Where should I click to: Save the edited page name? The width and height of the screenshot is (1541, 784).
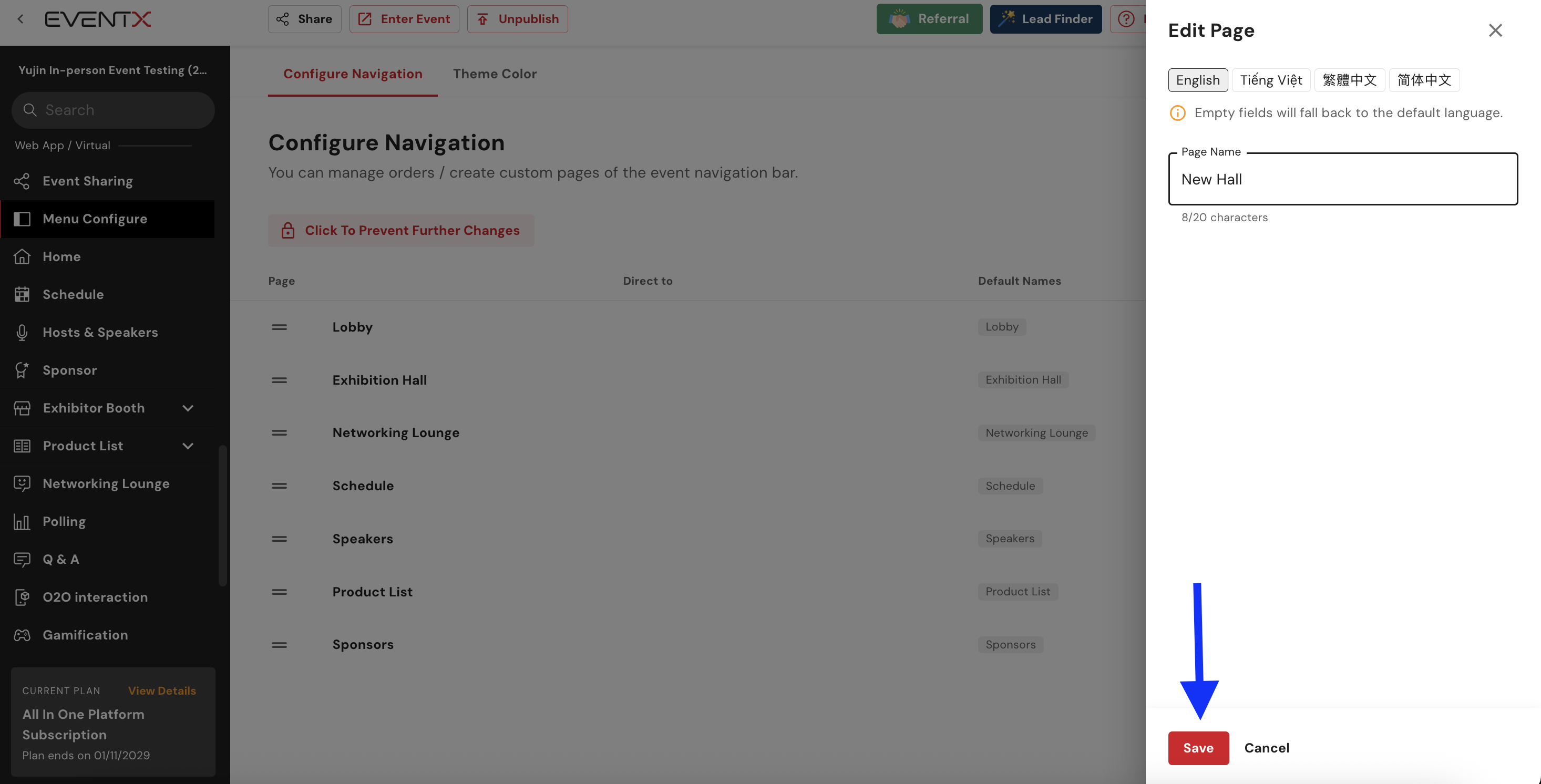[1198, 748]
